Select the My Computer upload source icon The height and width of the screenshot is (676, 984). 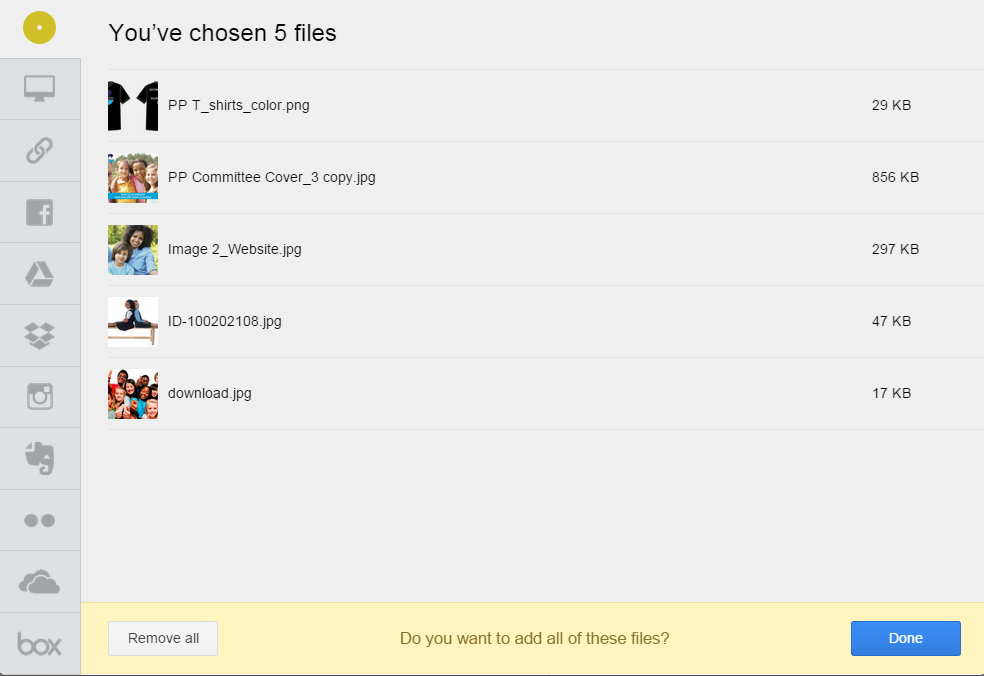point(40,89)
